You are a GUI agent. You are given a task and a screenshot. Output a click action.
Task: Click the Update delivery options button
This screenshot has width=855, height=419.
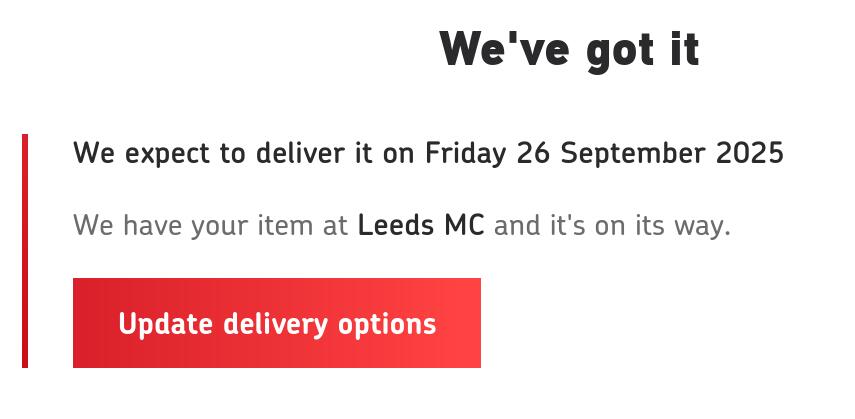276,323
